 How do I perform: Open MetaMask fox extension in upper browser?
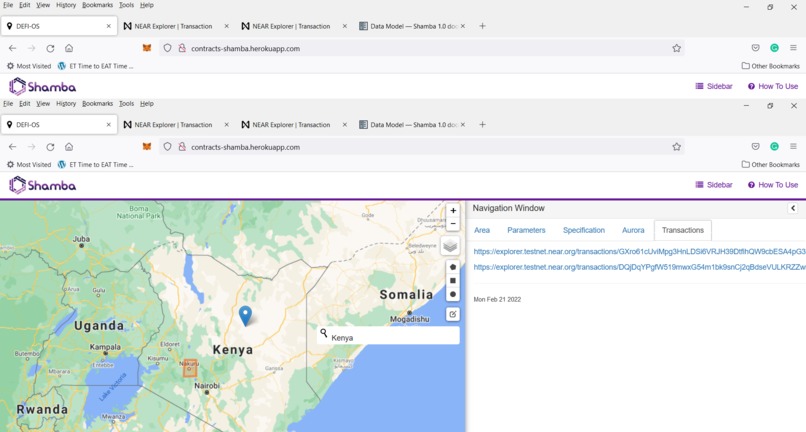[146, 48]
